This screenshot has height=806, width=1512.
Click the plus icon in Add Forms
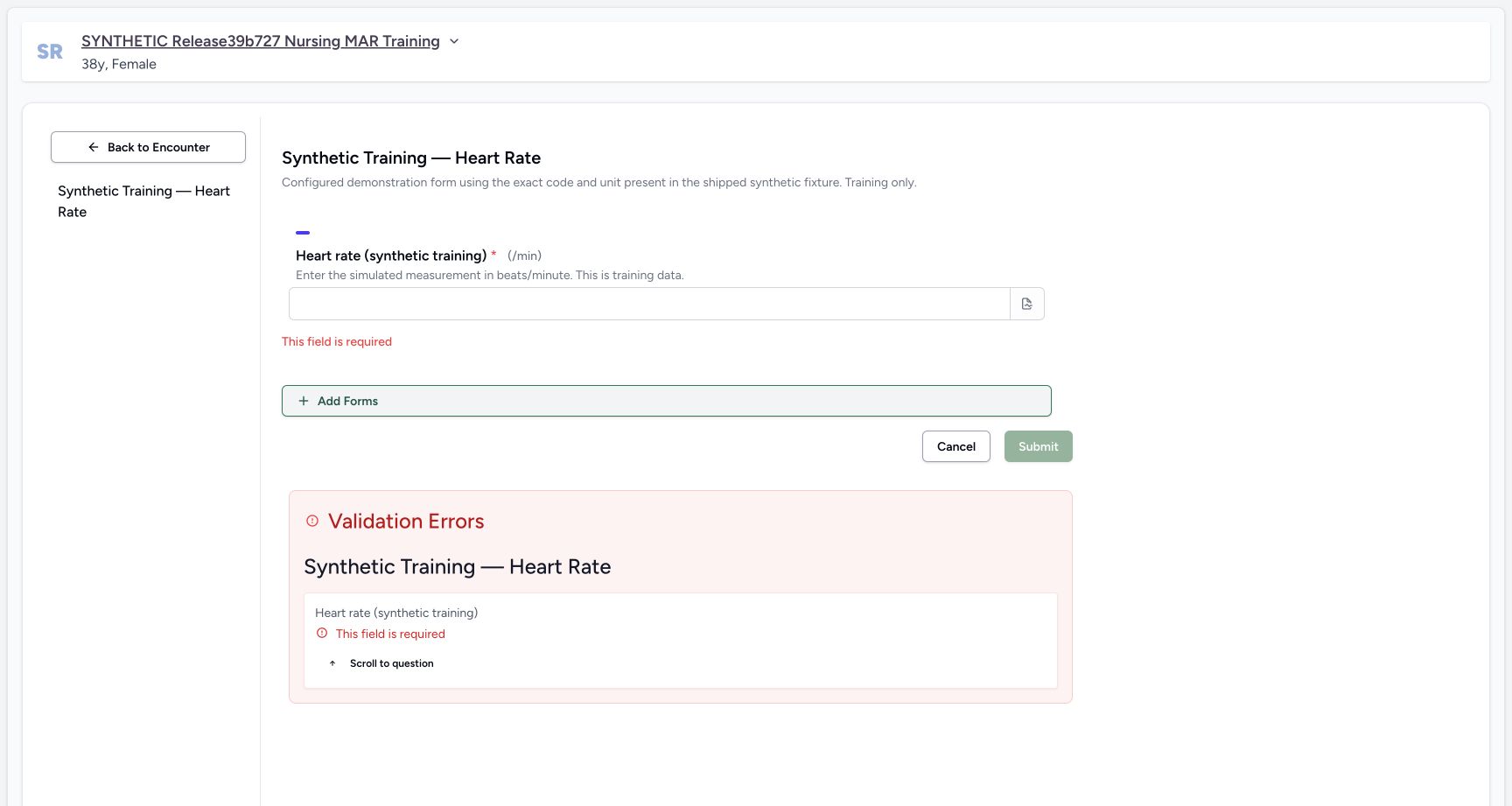pyautogui.click(x=304, y=401)
